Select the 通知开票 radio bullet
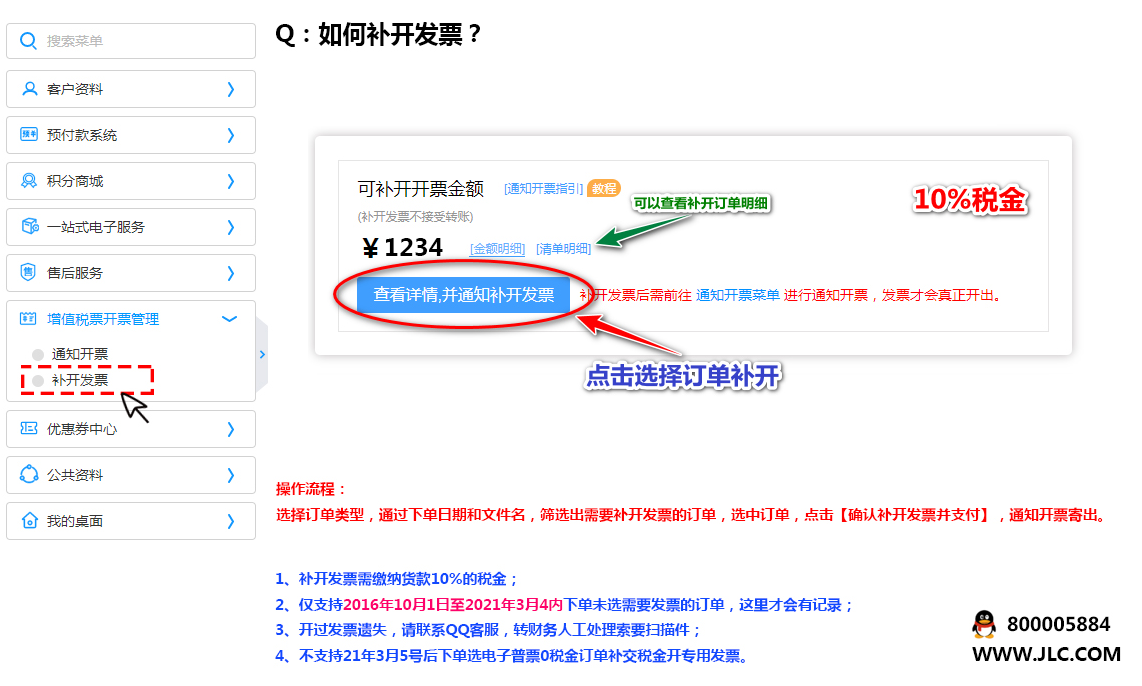The image size is (1142, 686). tap(38, 354)
